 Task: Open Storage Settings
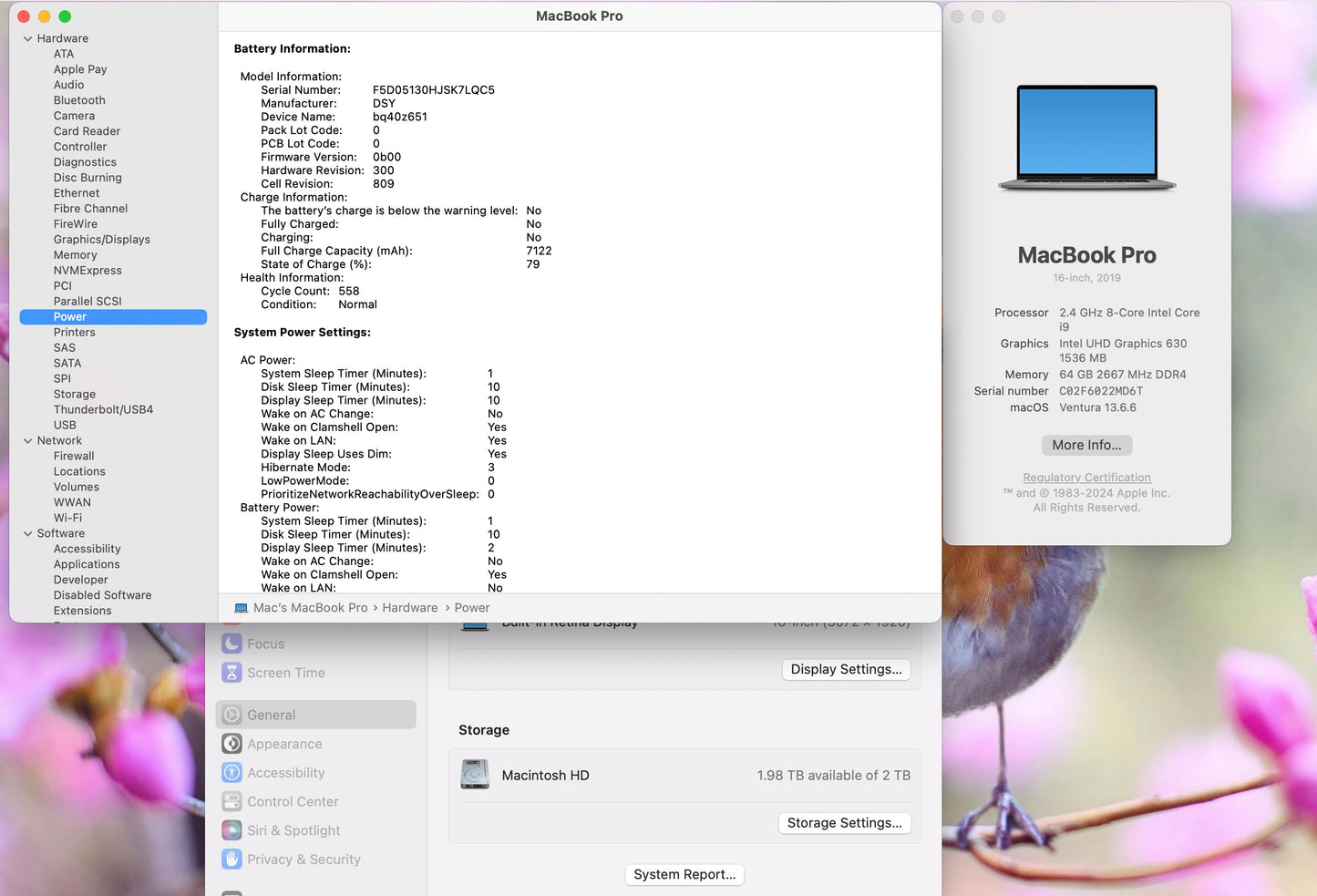[x=844, y=823]
